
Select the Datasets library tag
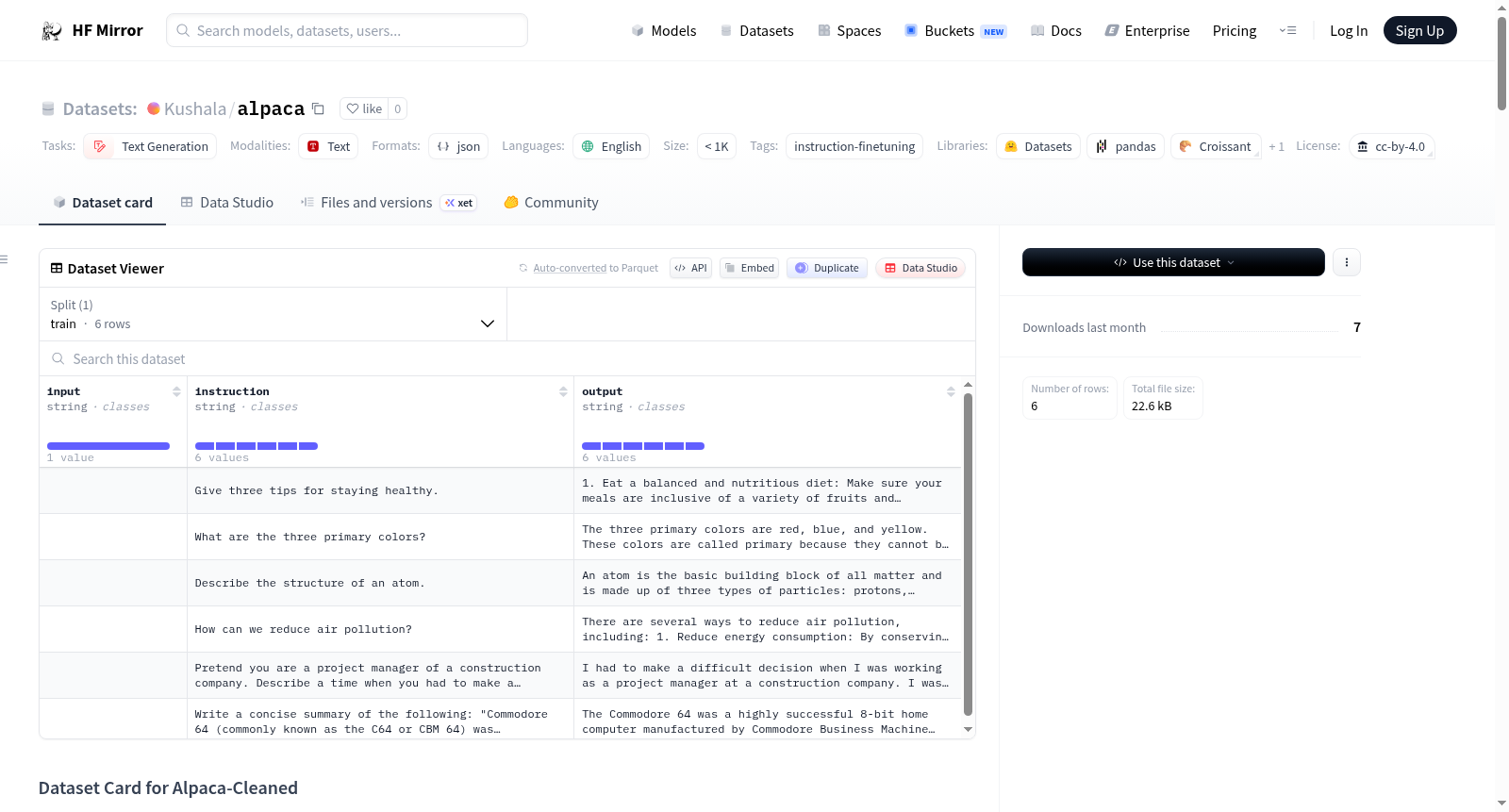1037,146
